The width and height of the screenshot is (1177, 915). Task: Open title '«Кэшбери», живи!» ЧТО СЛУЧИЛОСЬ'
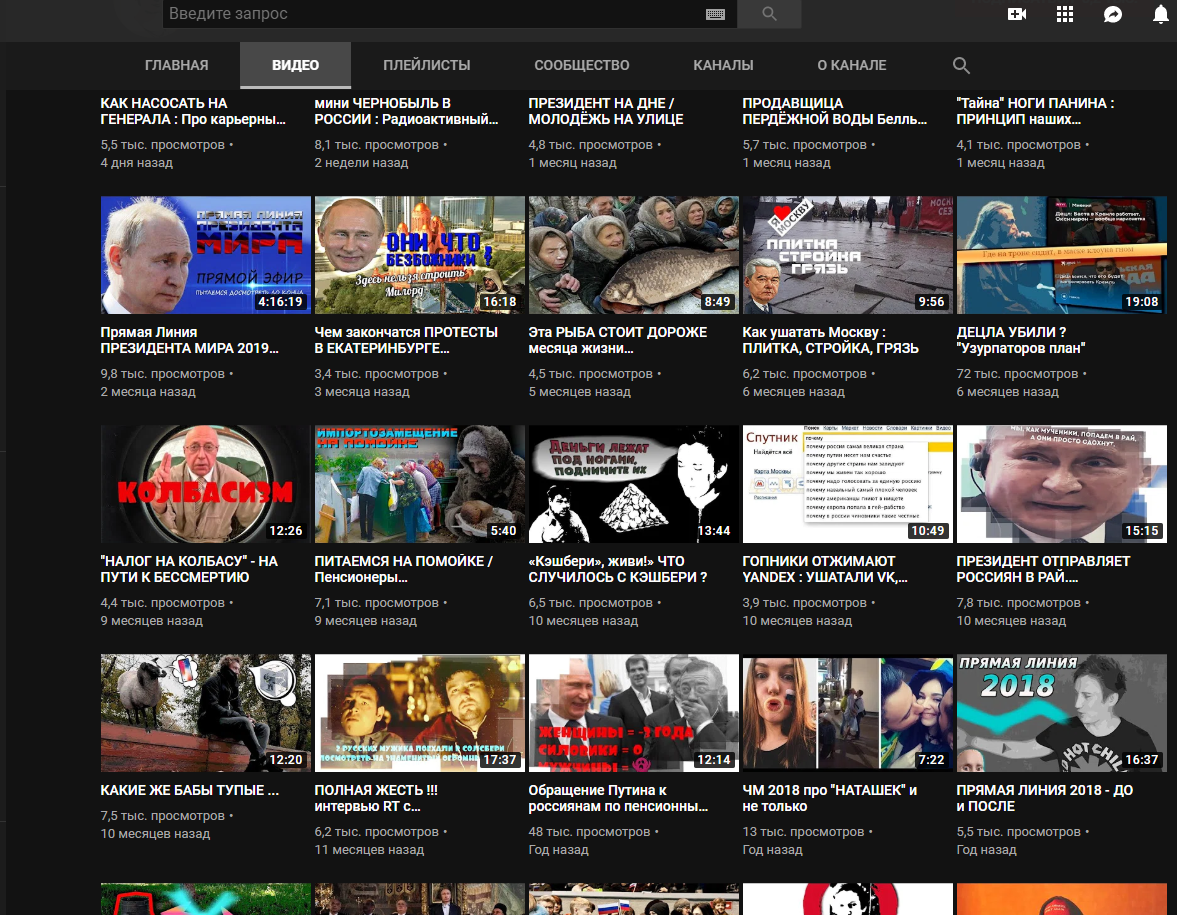tap(618, 569)
